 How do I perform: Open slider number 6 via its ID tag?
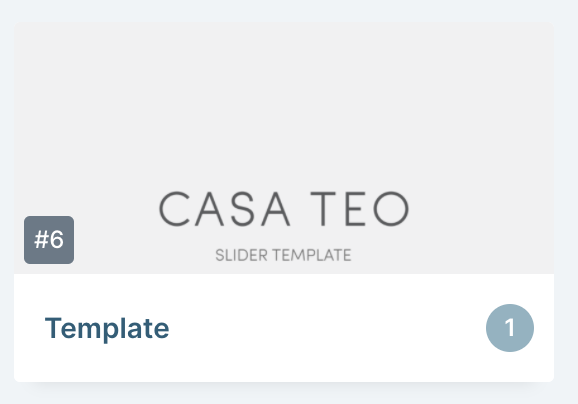coord(49,240)
